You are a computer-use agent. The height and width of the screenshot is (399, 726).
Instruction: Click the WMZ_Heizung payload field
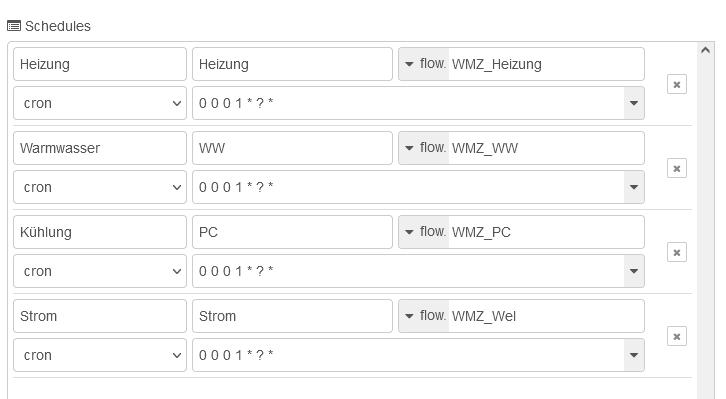pyautogui.click(x=546, y=64)
